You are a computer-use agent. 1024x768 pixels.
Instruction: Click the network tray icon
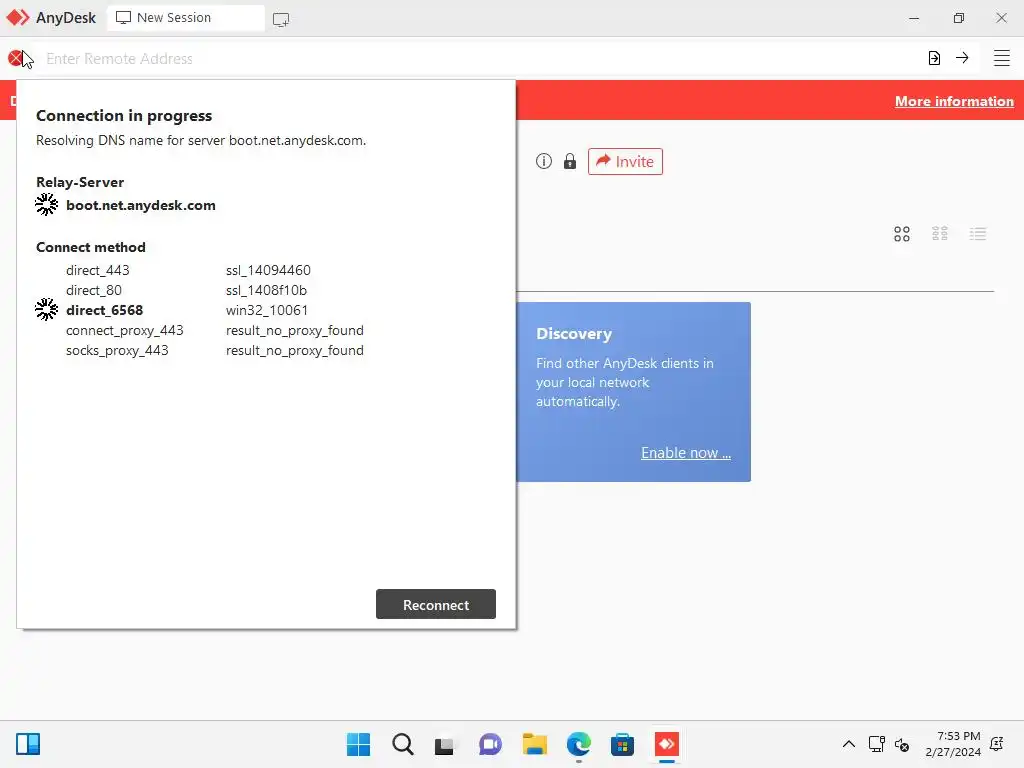[x=876, y=744]
